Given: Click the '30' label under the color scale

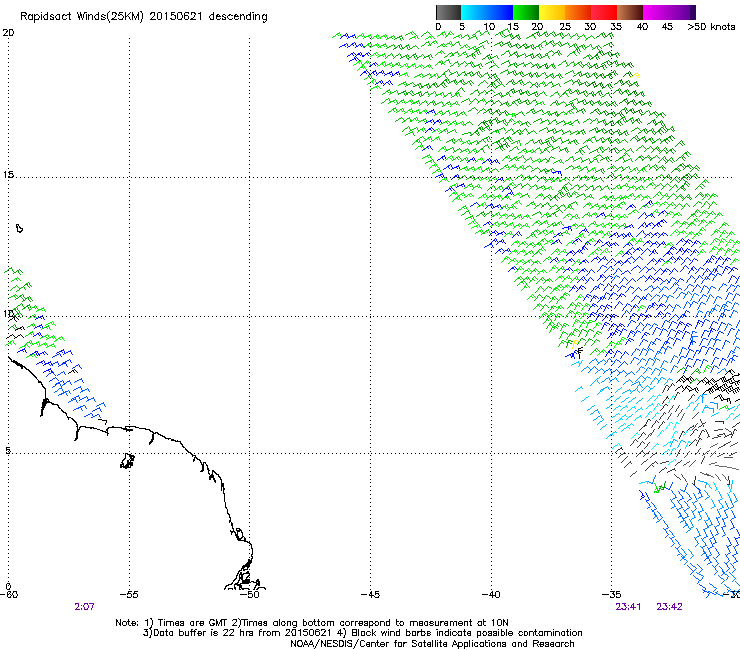Looking at the screenshot, I should pyautogui.click(x=590, y=26).
